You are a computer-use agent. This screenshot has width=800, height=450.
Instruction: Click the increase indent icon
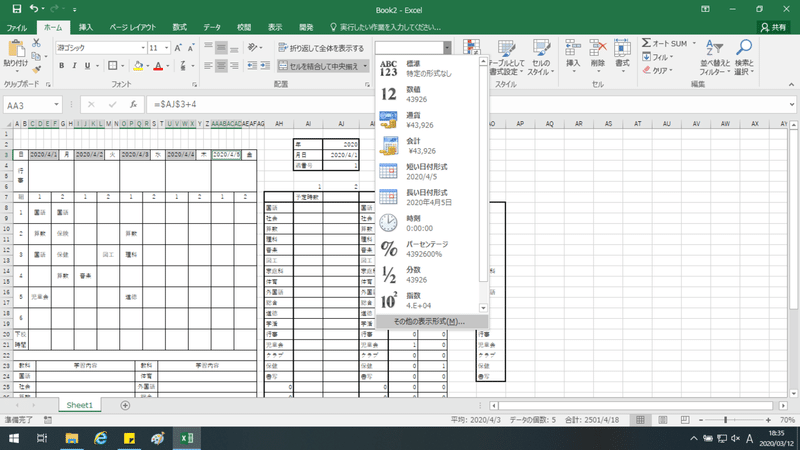[265, 66]
